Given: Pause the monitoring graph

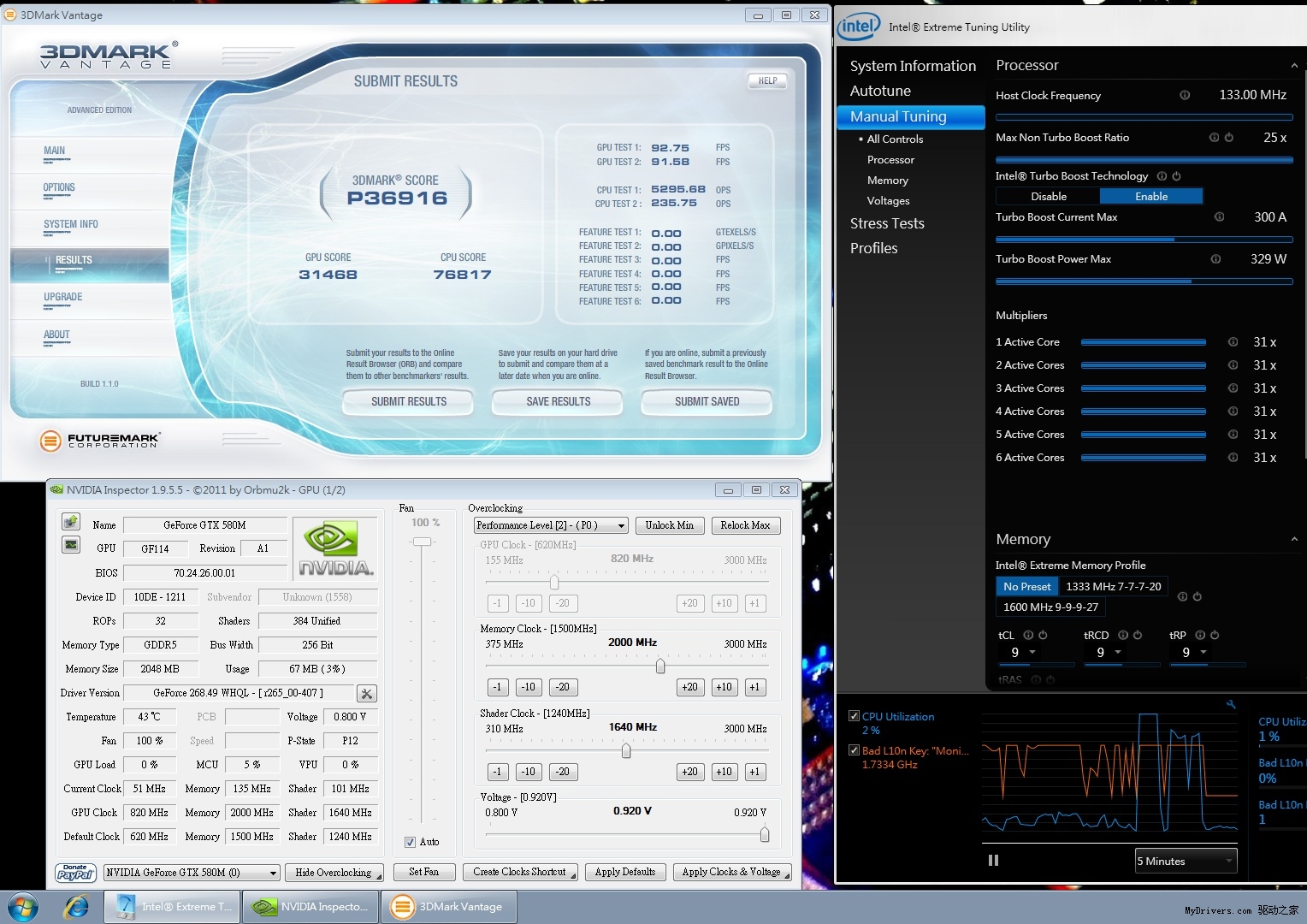Looking at the screenshot, I should [993, 861].
